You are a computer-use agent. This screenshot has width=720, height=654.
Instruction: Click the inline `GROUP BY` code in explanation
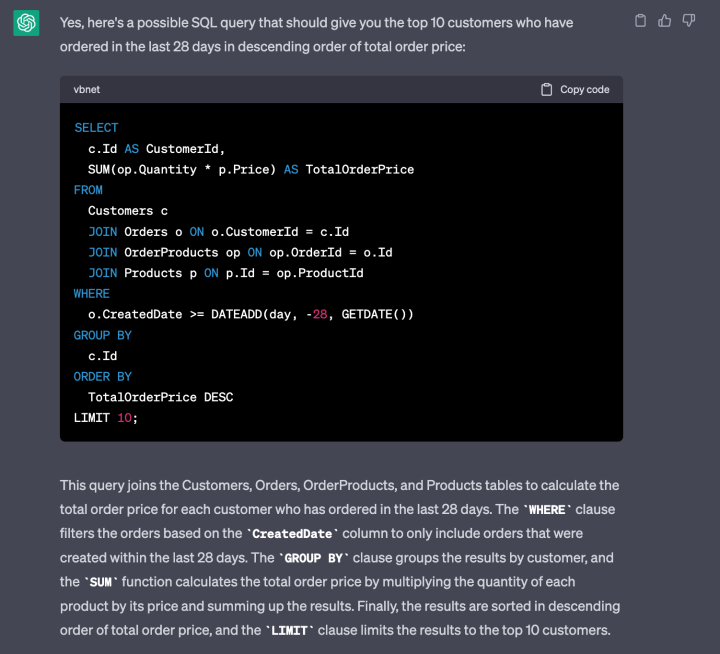coord(314,558)
